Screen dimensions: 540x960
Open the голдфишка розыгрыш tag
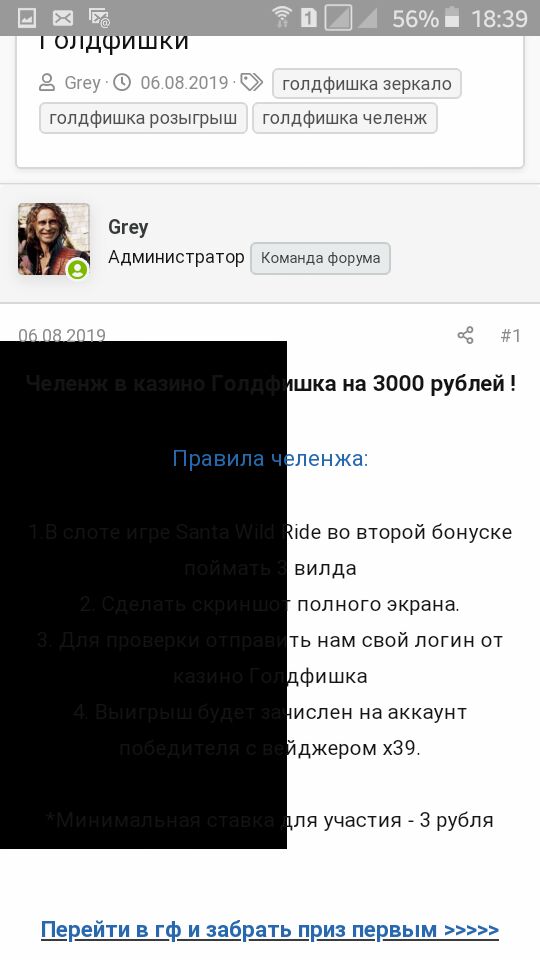[x=143, y=118]
